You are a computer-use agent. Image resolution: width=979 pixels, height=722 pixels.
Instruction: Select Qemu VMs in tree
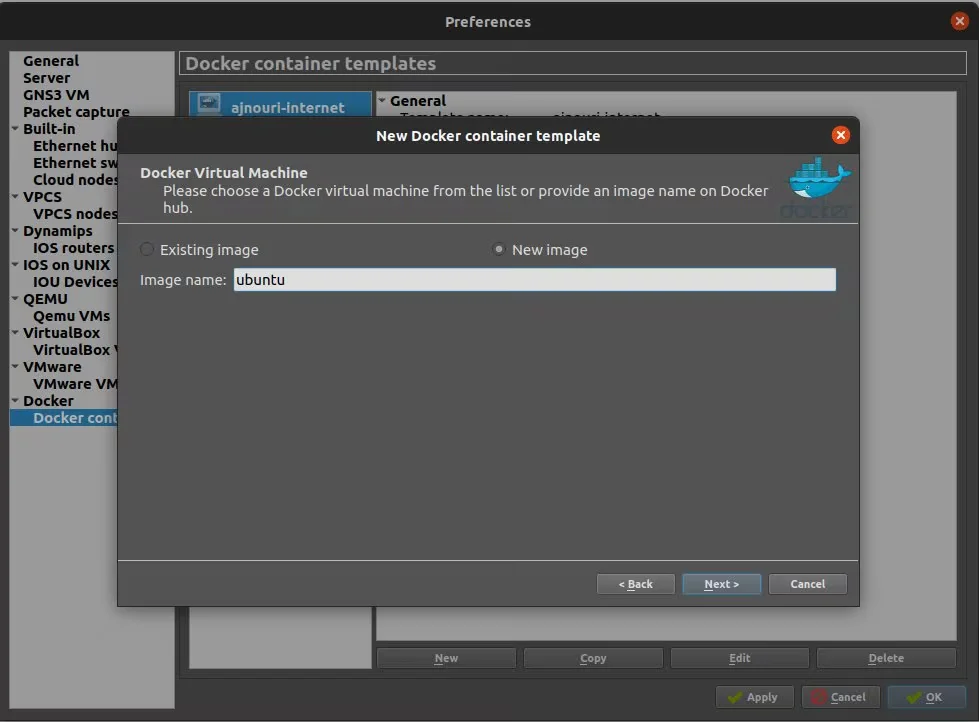(x=71, y=316)
